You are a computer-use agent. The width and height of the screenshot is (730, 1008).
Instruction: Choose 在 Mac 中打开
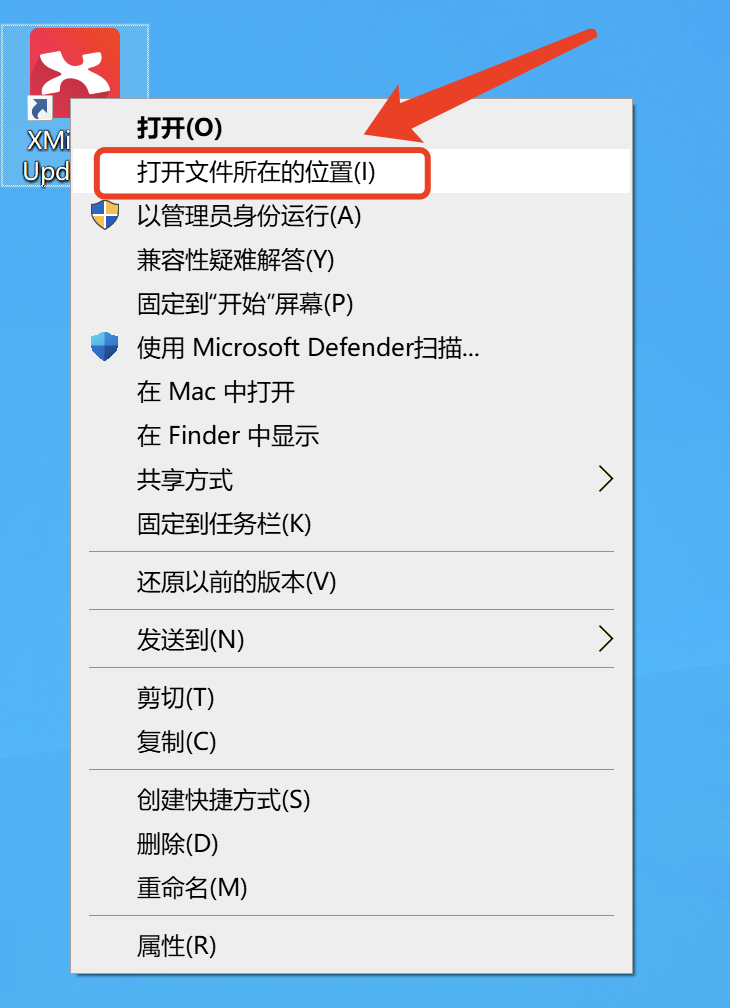[x=216, y=392]
